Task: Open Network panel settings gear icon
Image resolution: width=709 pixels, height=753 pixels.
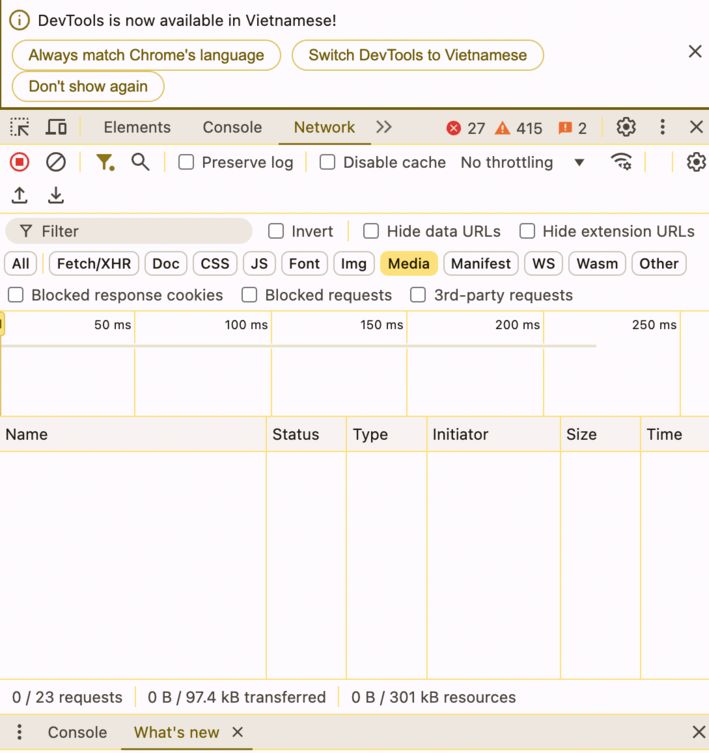Action: coord(696,162)
